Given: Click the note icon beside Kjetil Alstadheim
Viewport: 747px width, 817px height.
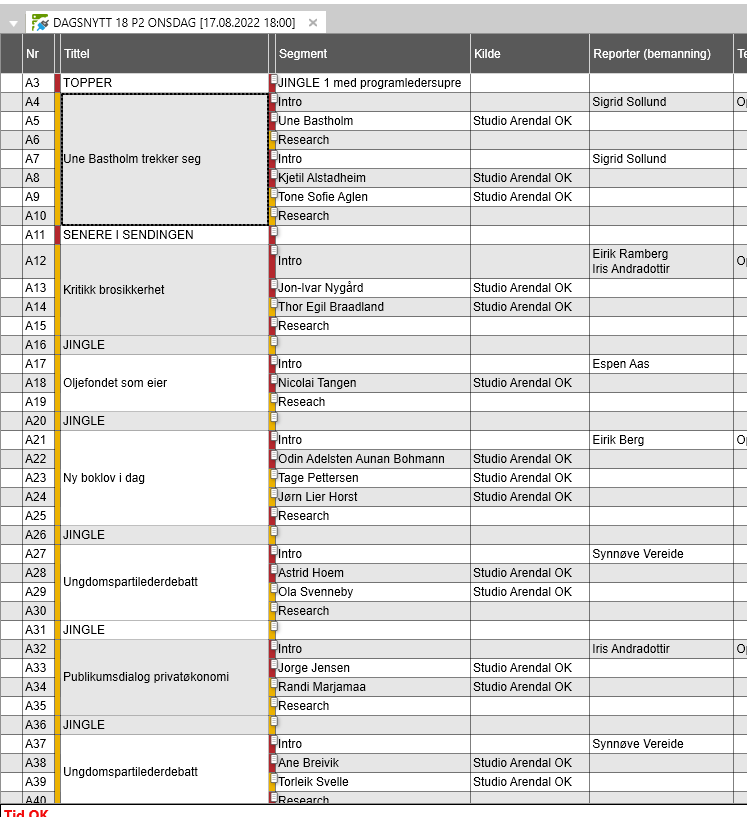Looking at the screenshot, I should [x=273, y=174].
